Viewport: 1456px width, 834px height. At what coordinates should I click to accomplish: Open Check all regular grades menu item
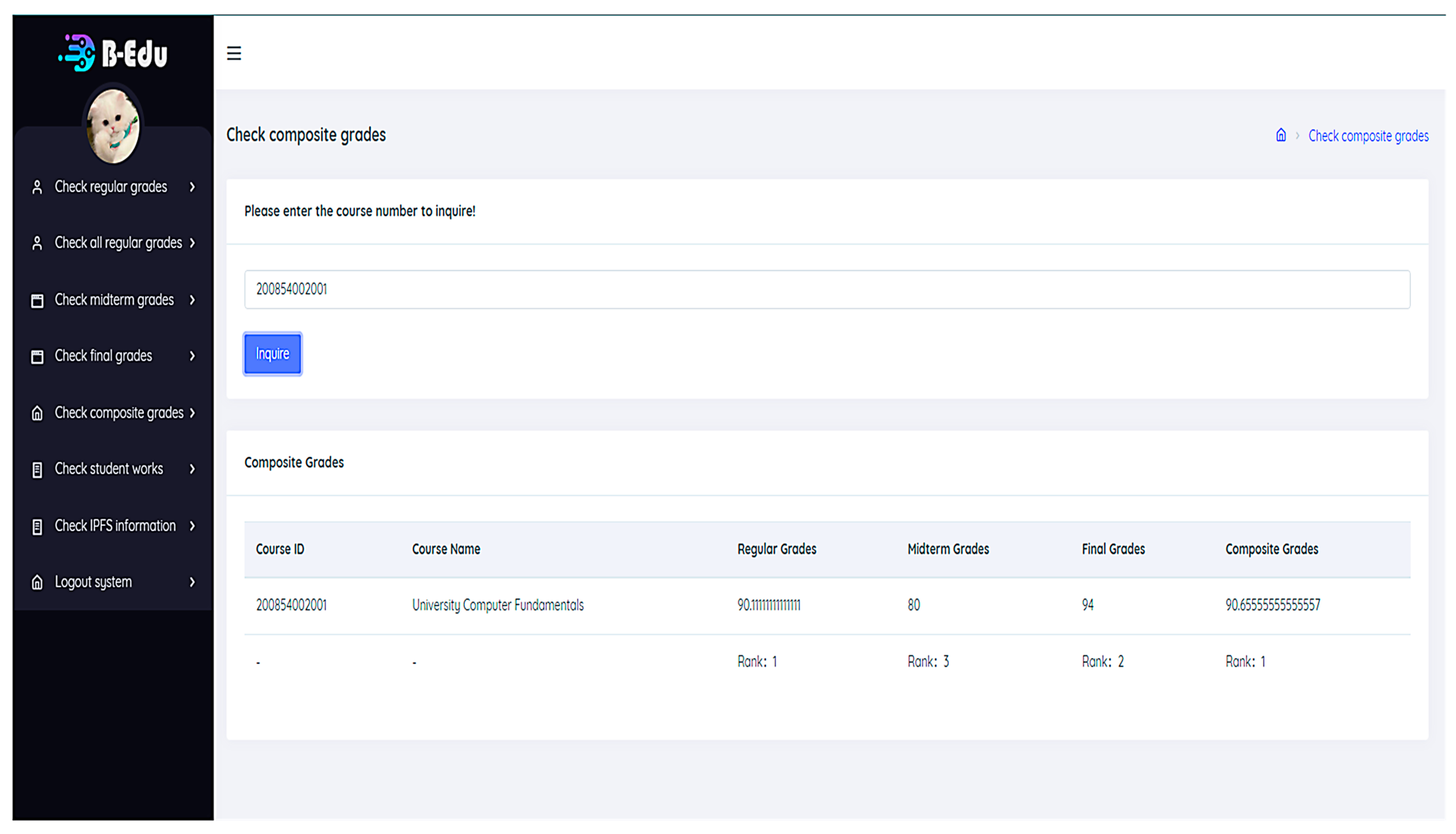(118, 243)
